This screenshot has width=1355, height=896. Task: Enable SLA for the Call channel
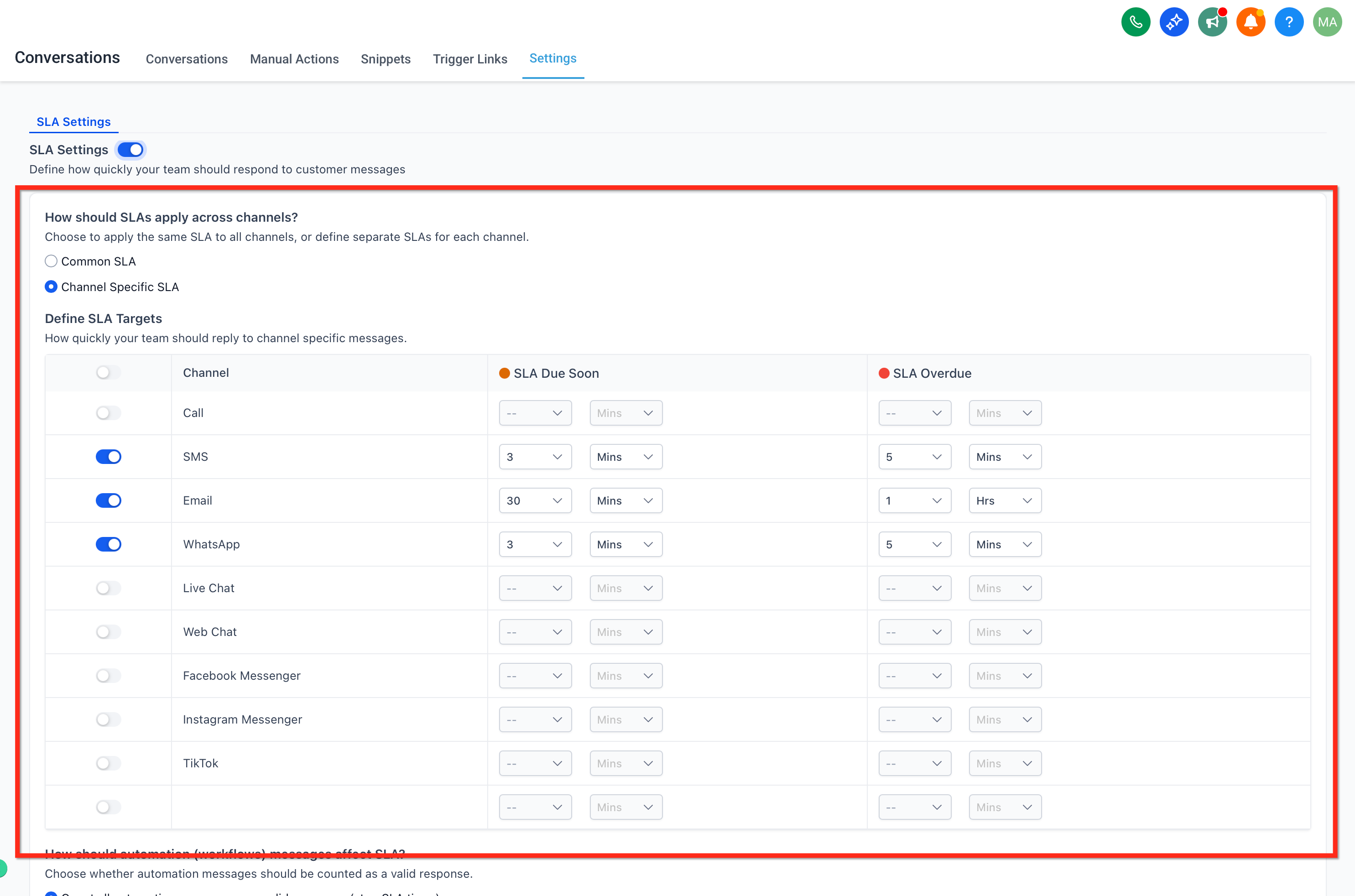[108, 412]
